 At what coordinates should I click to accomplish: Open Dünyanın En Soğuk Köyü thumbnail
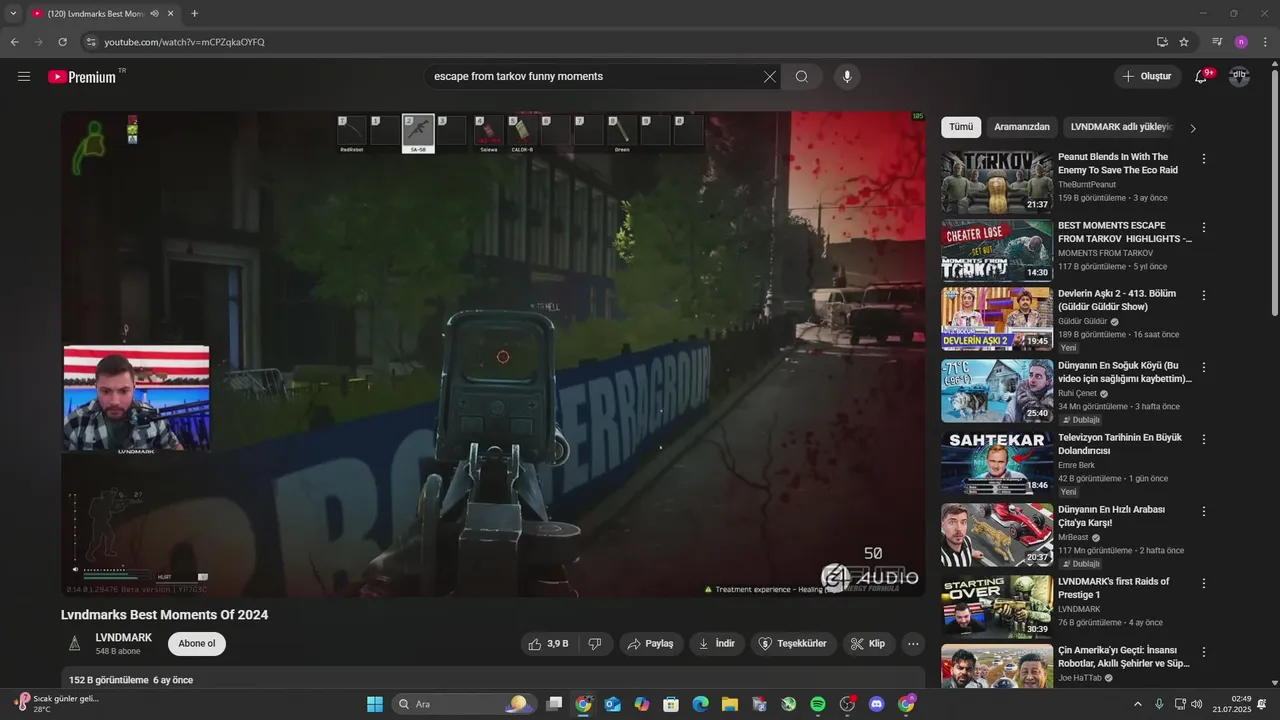point(996,391)
